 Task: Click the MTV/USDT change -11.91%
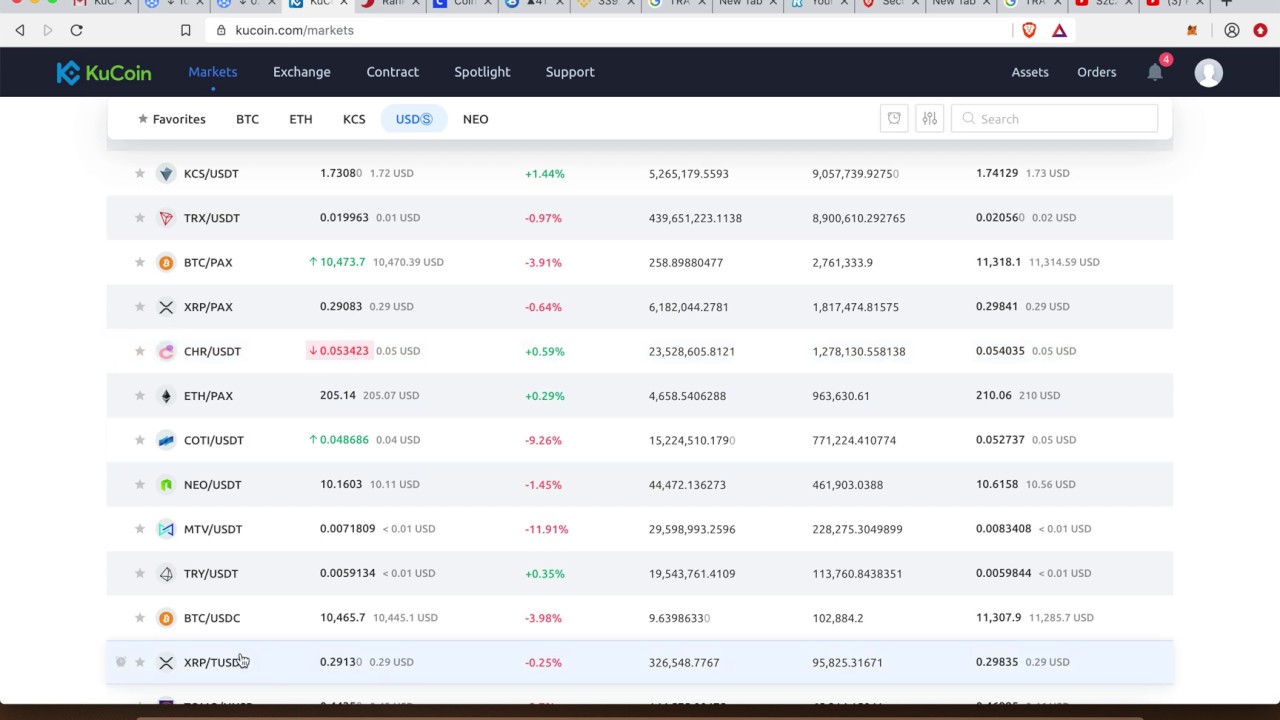(546, 529)
